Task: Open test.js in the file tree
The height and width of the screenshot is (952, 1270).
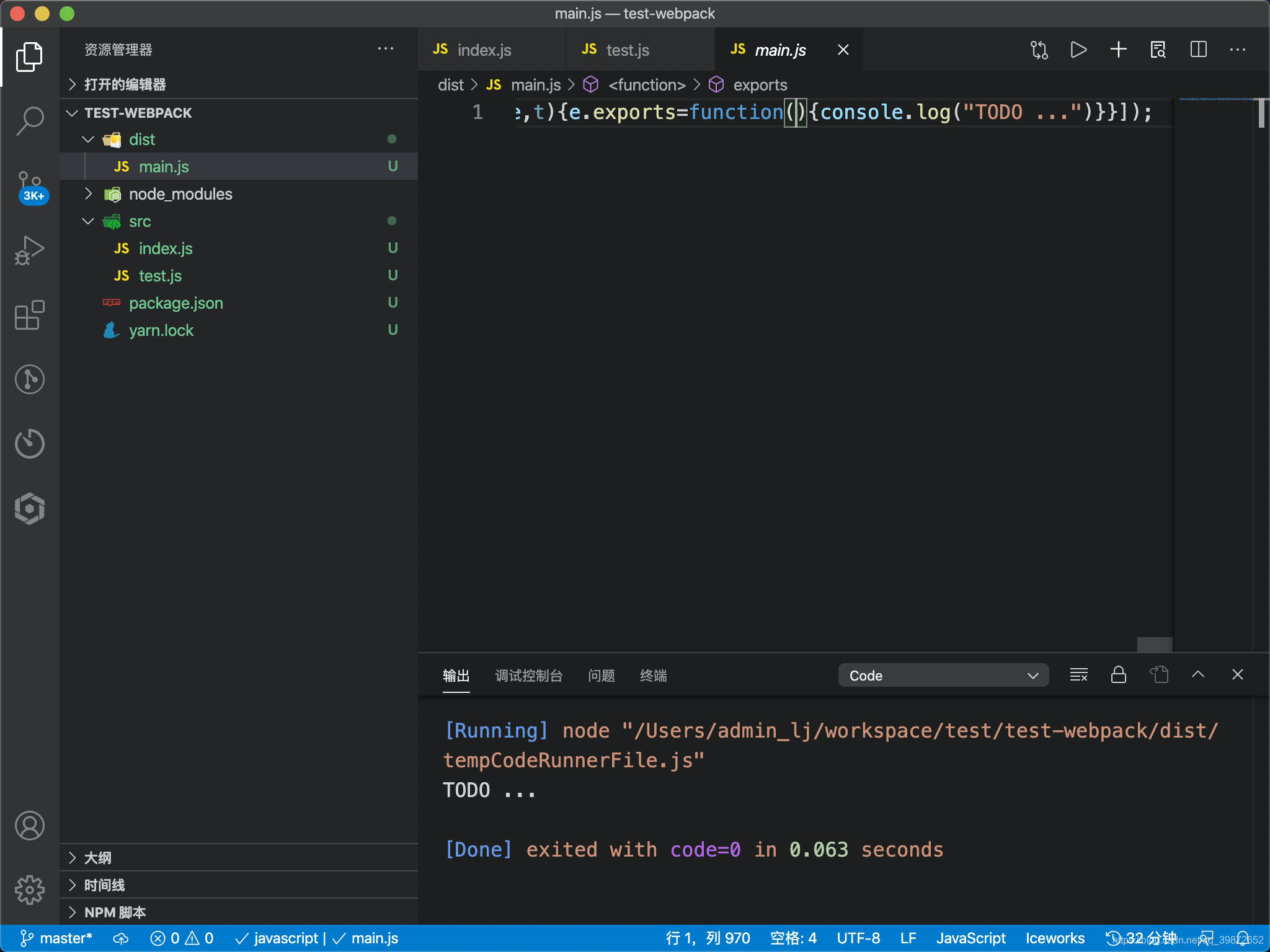Action: click(239, 276)
